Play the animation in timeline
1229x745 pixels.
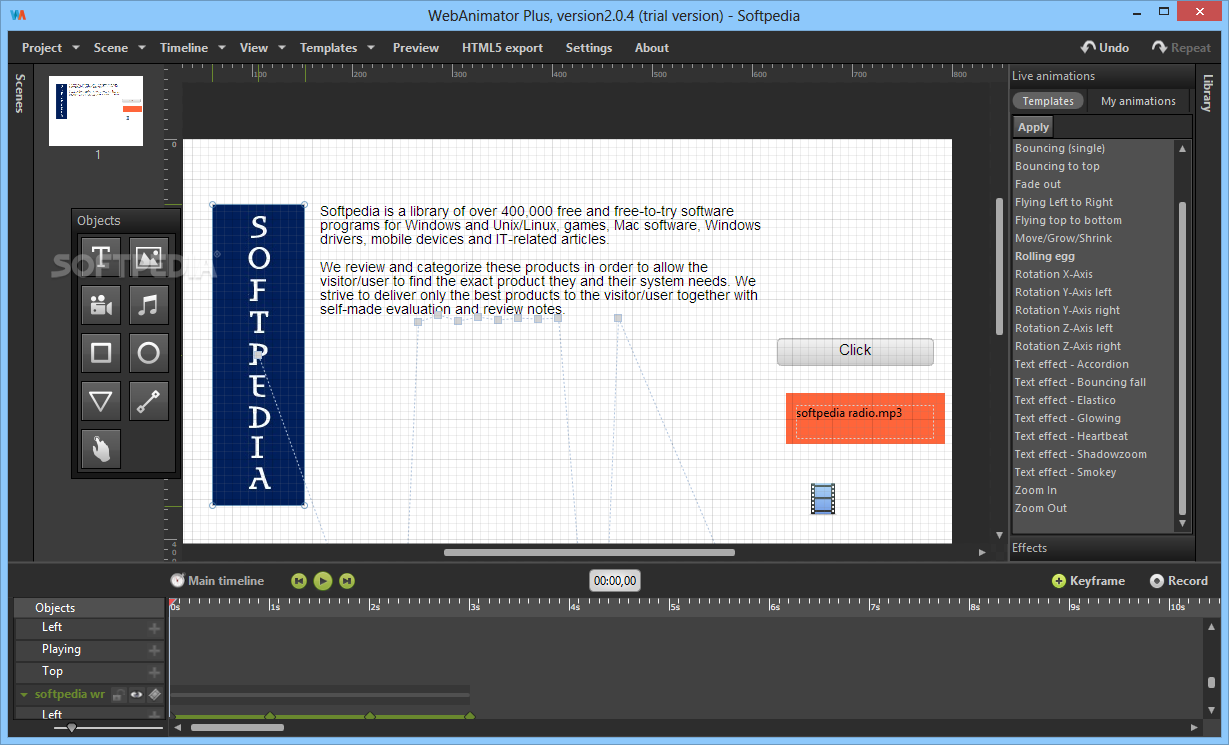pyautogui.click(x=323, y=580)
